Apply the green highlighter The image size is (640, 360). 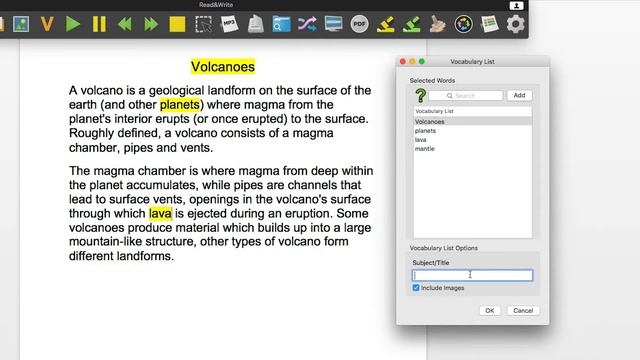pos(411,24)
